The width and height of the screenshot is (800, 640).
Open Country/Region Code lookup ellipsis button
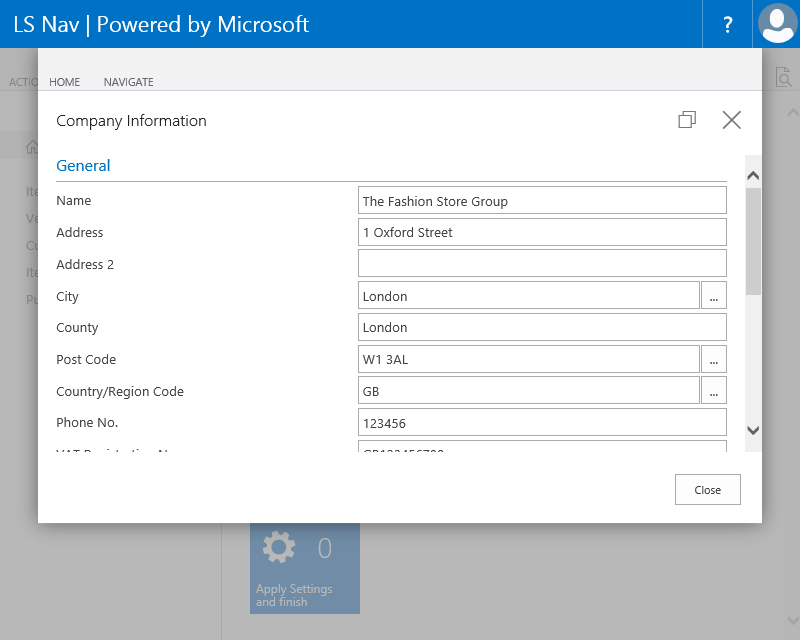714,391
